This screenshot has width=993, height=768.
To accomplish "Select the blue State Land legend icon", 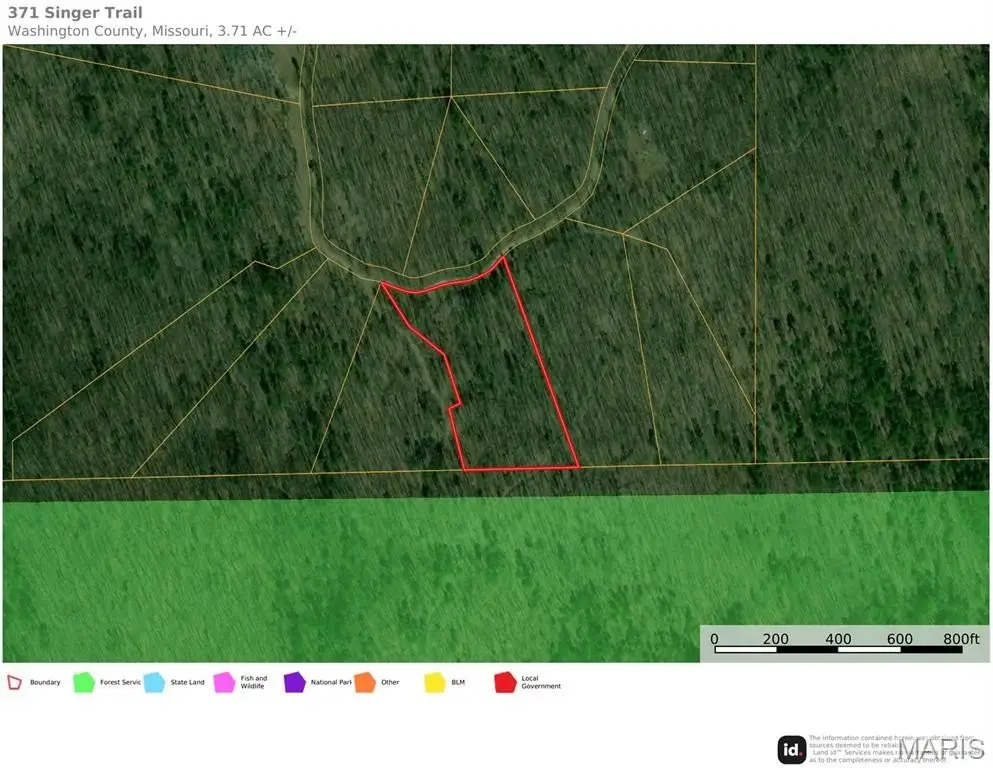I will click(x=154, y=683).
